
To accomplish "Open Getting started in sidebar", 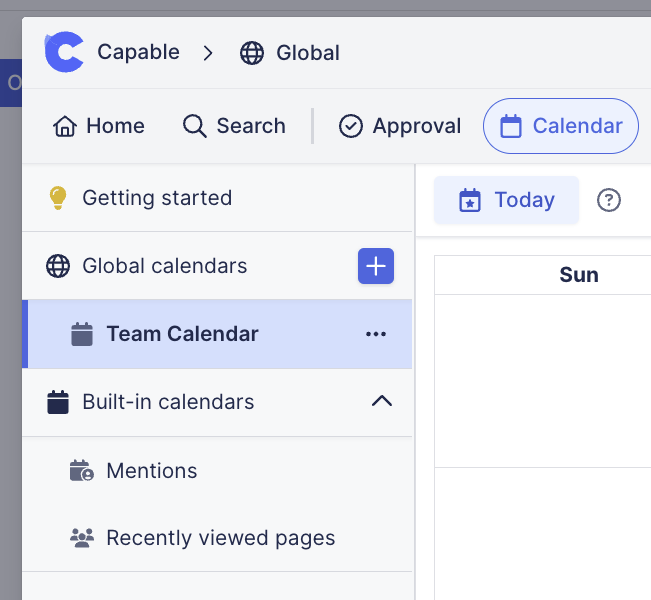I will 157,198.
